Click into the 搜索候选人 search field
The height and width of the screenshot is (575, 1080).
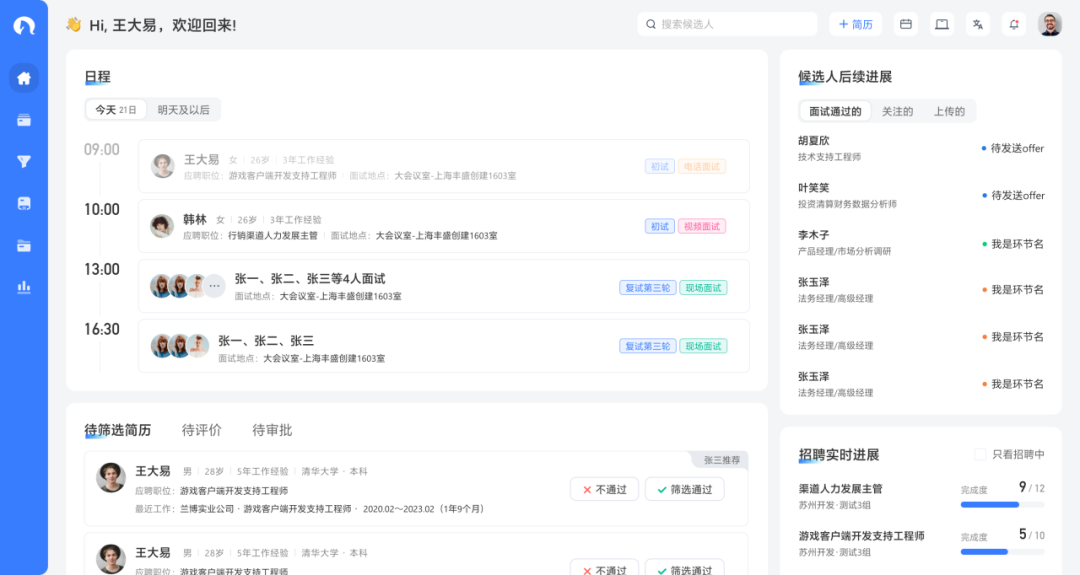tap(727, 24)
